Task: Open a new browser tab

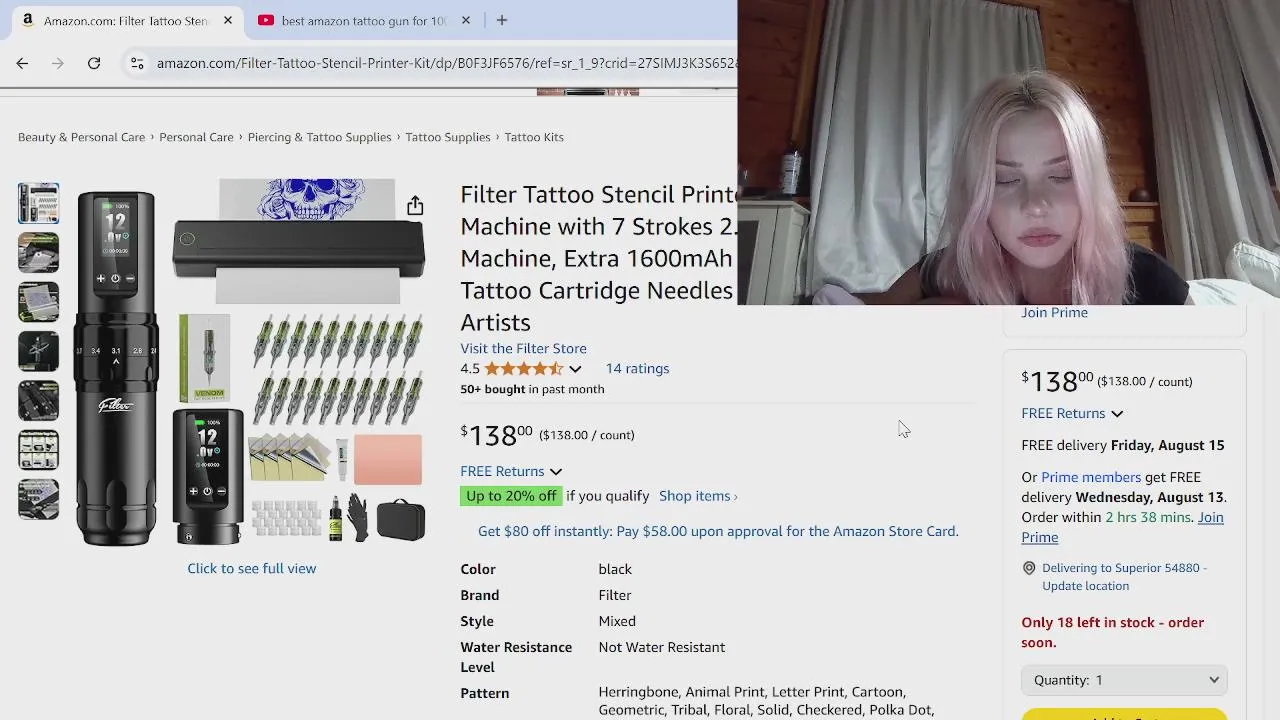Action: click(x=502, y=20)
